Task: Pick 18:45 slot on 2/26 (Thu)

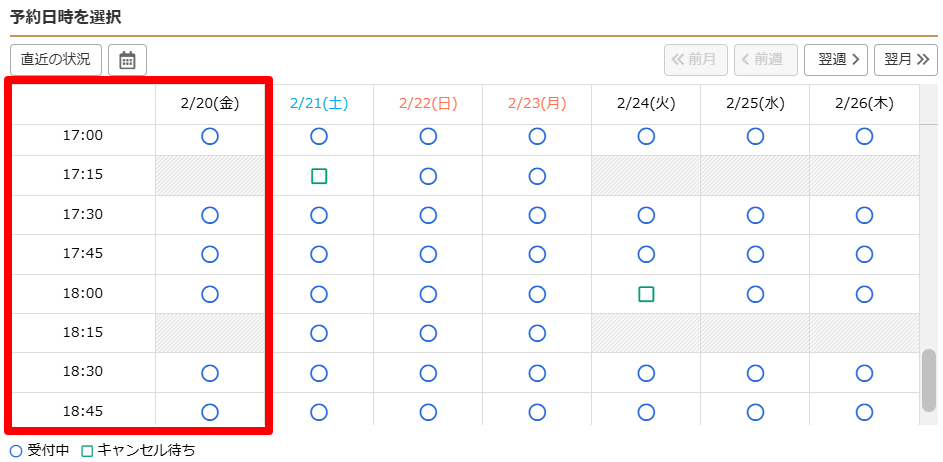Action: coord(864,412)
